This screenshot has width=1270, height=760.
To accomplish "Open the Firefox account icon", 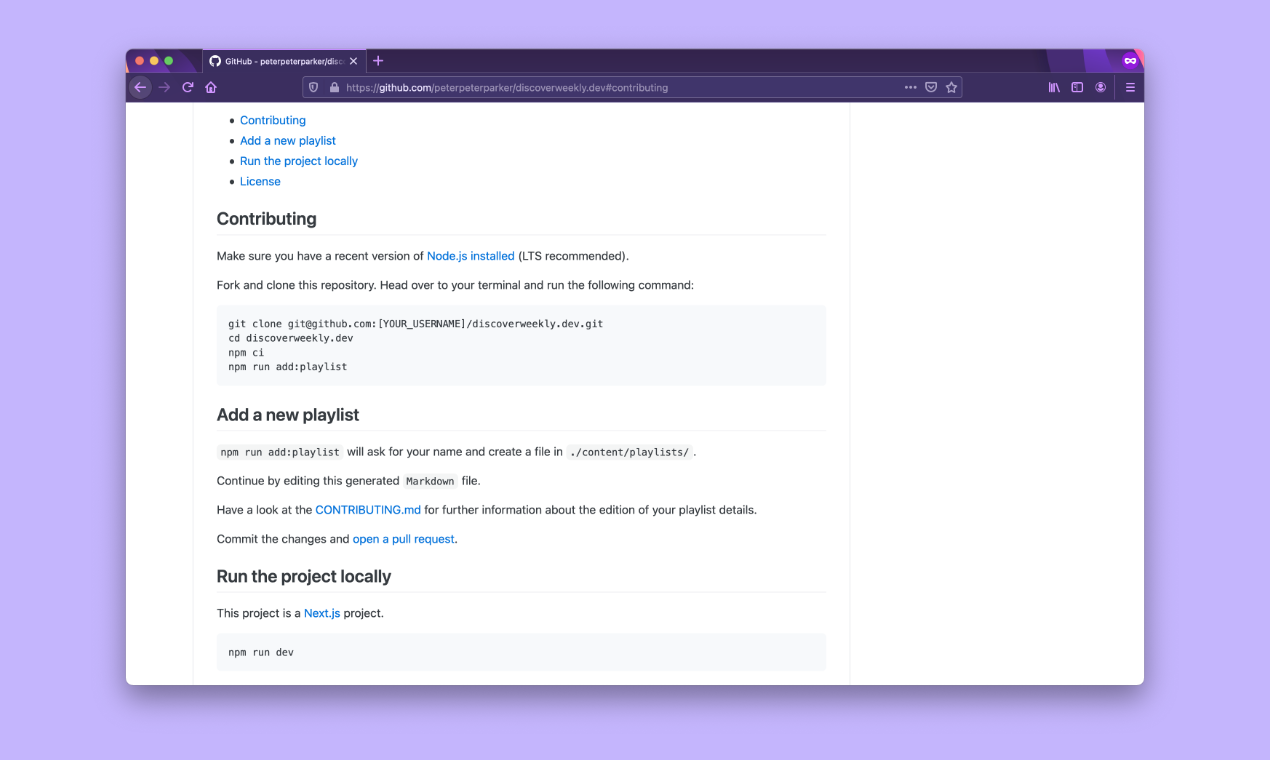I will pyautogui.click(x=1101, y=87).
